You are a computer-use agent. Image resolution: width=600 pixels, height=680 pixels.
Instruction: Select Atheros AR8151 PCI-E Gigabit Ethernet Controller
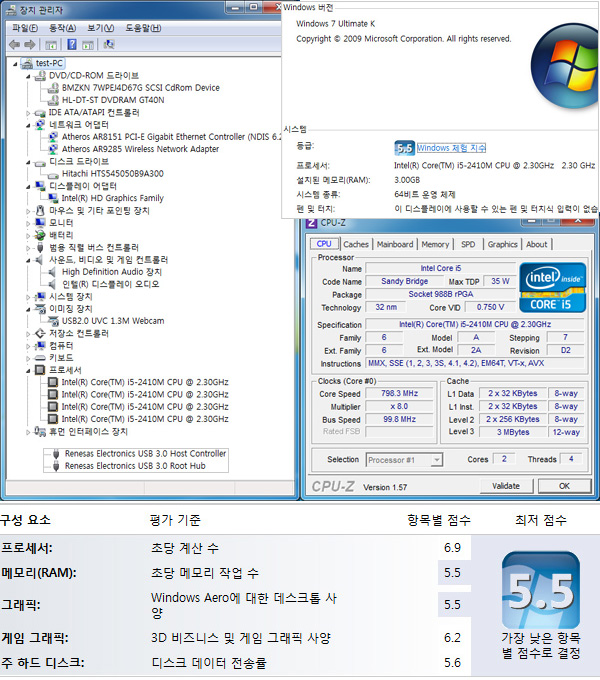[x=171, y=137]
